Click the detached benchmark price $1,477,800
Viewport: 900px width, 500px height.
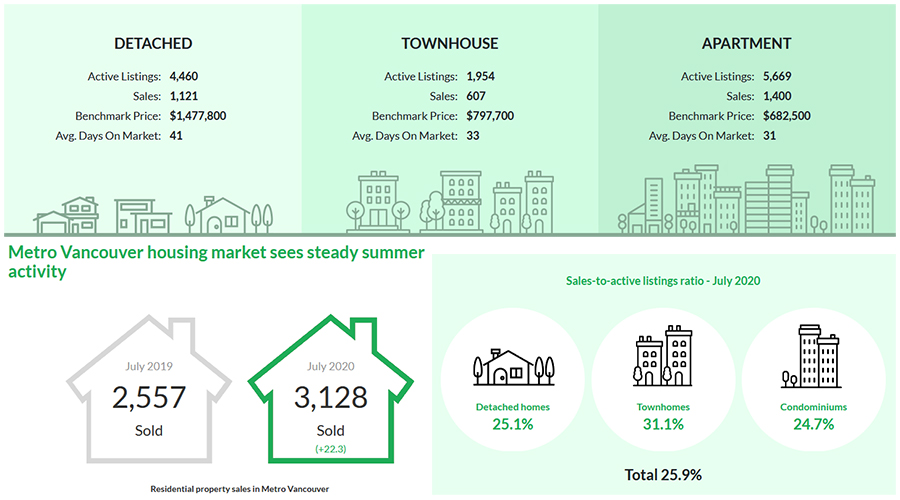[198, 116]
